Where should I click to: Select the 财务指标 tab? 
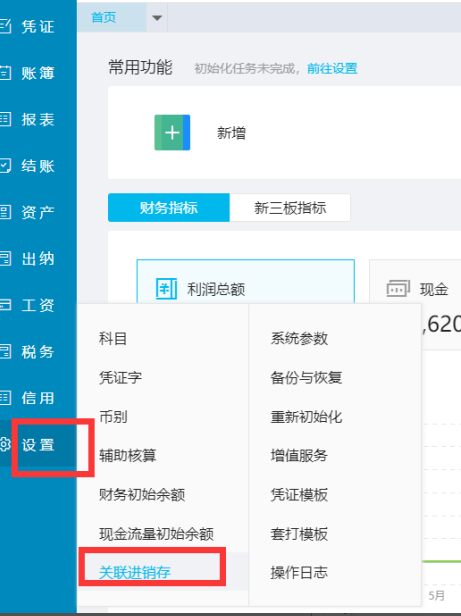click(x=169, y=207)
